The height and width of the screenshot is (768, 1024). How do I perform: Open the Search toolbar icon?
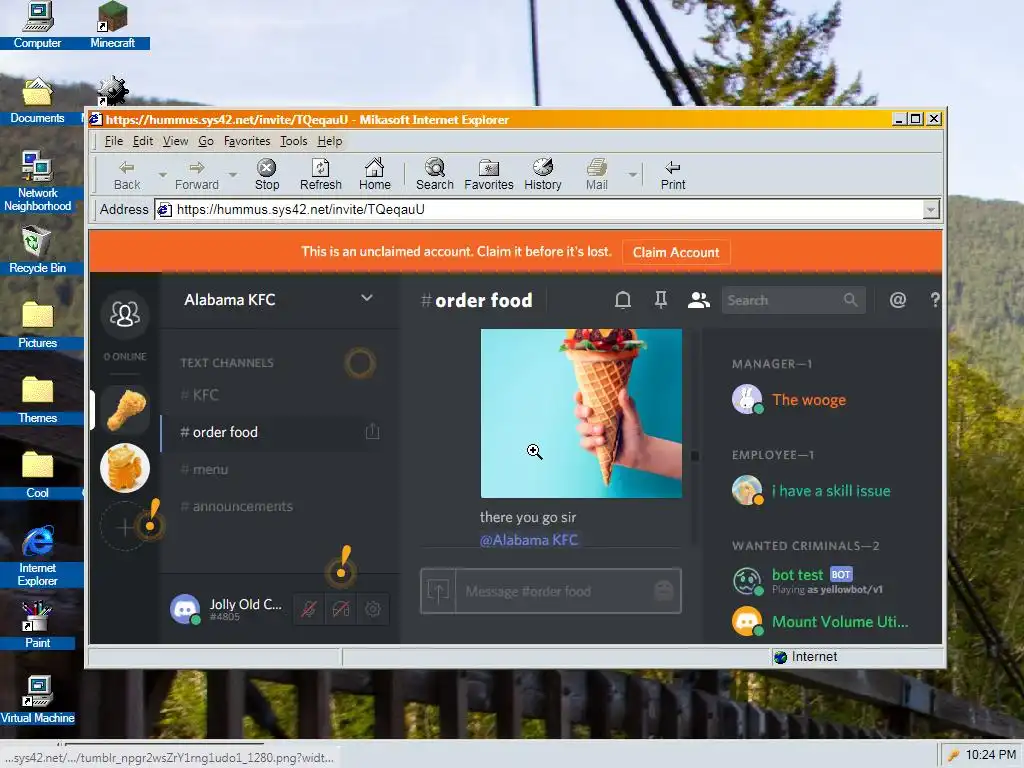[x=434, y=175]
